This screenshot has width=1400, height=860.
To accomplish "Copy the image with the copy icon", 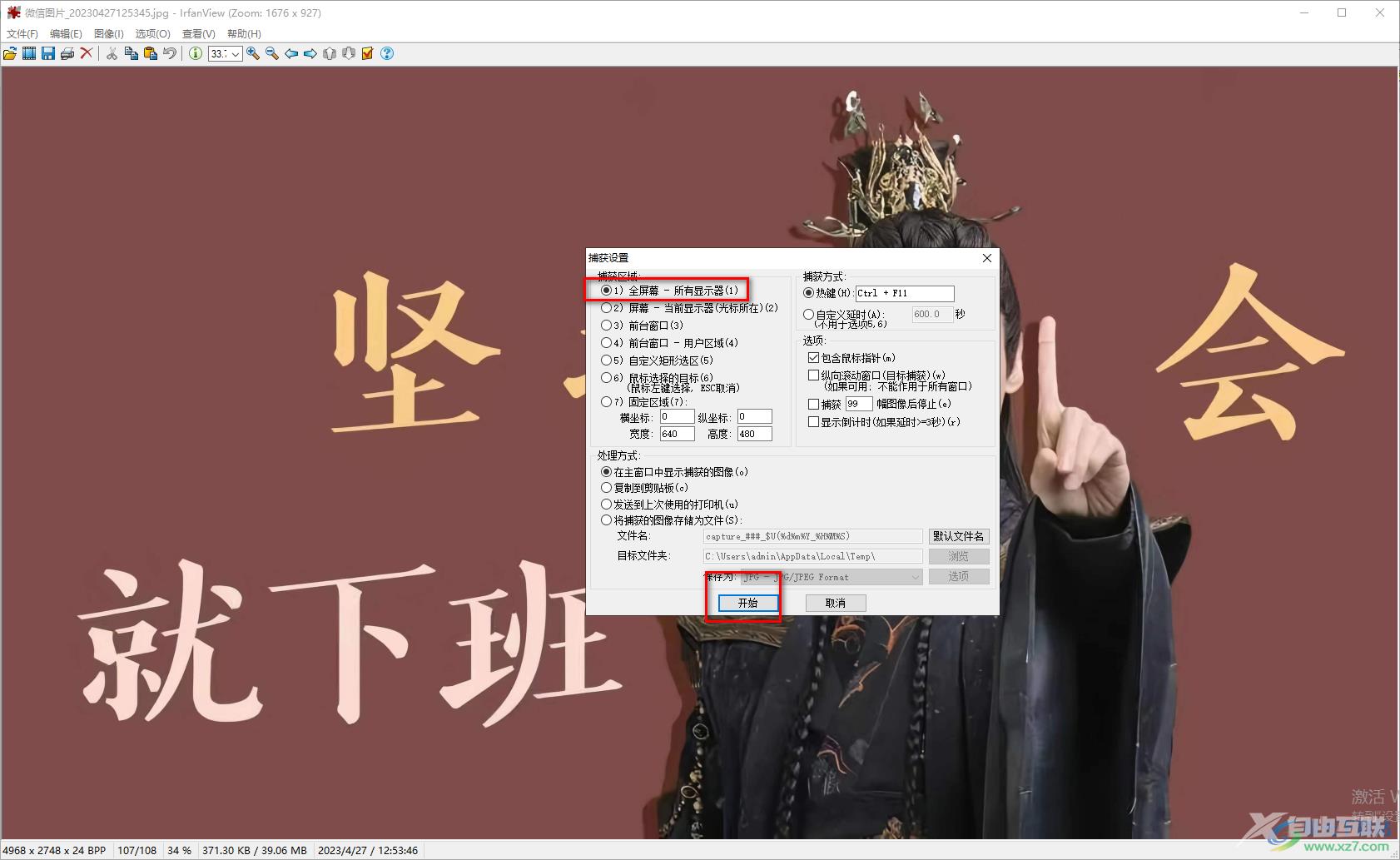I will [131, 53].
